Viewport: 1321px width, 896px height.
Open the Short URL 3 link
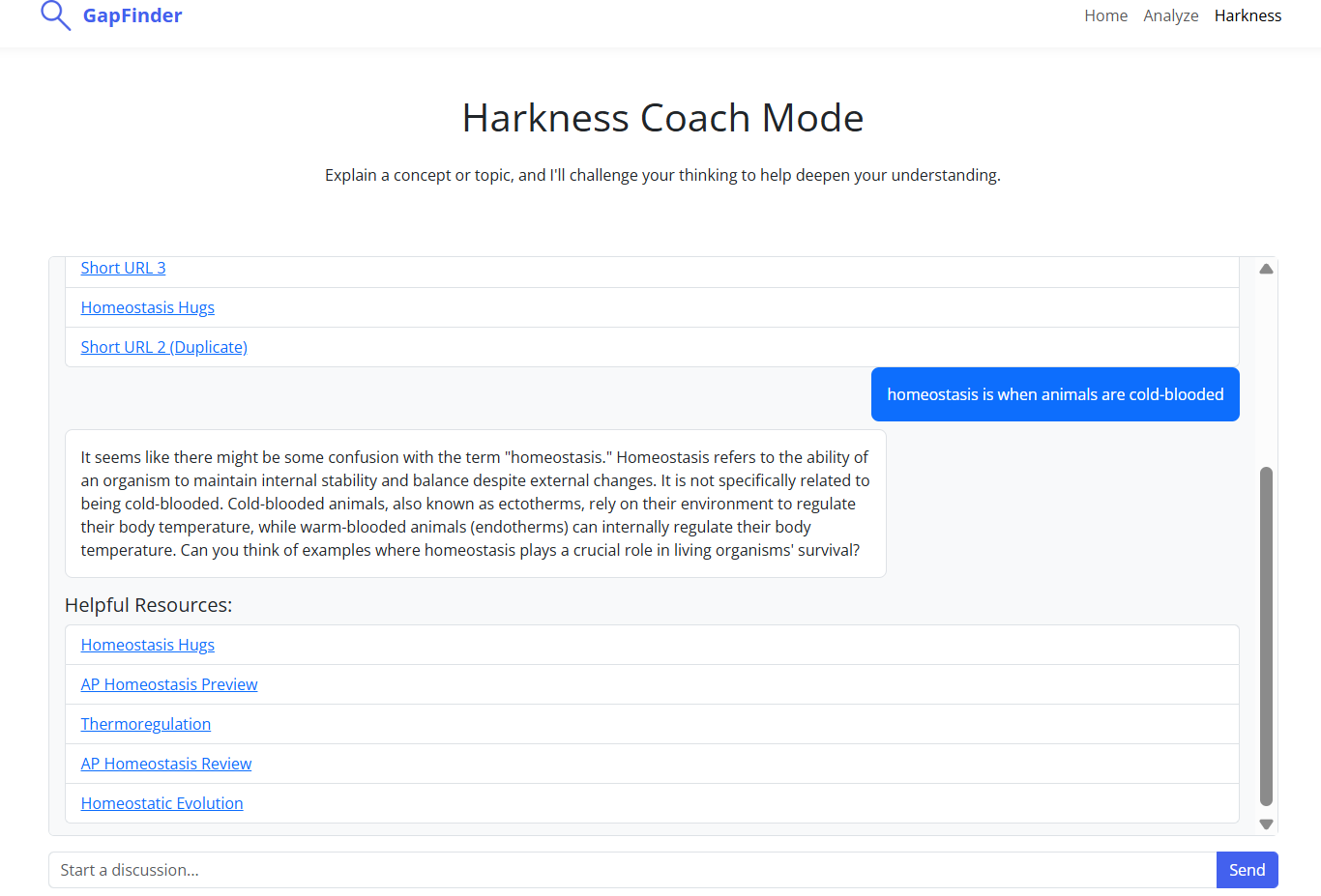tap(123, 268)
